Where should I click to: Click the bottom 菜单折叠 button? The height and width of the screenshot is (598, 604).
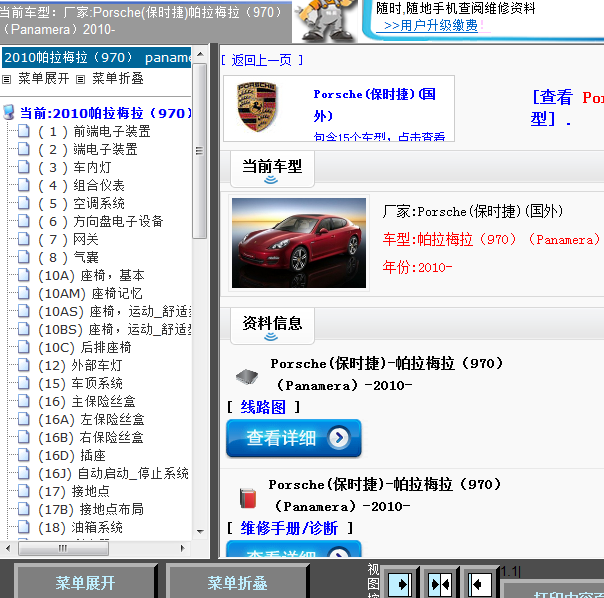(237, 582)
